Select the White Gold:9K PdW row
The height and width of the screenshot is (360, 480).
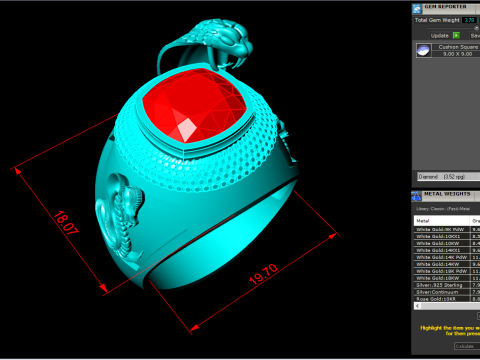447,229
